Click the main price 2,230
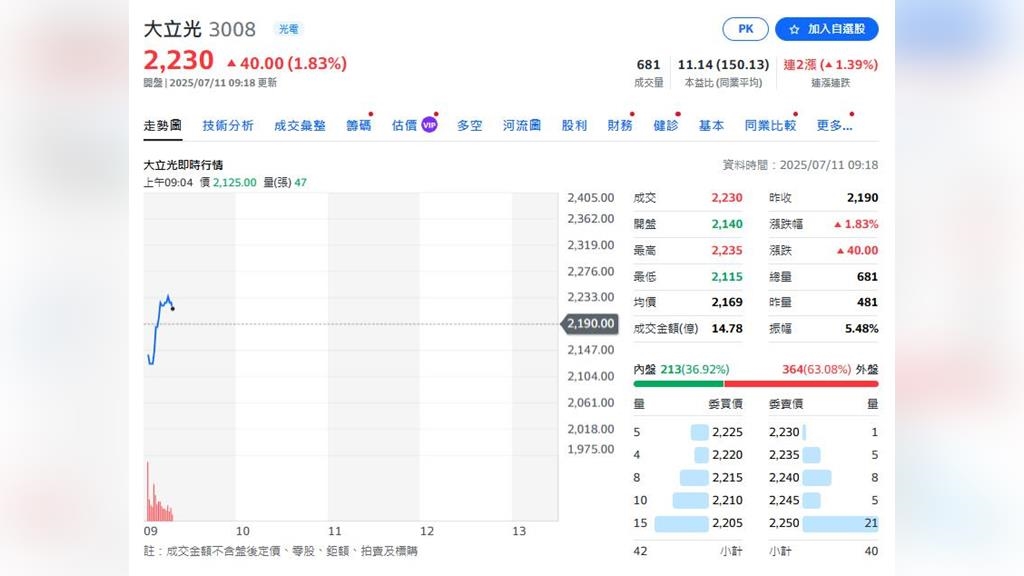The image size is (1024, 576). coord(178,61)
